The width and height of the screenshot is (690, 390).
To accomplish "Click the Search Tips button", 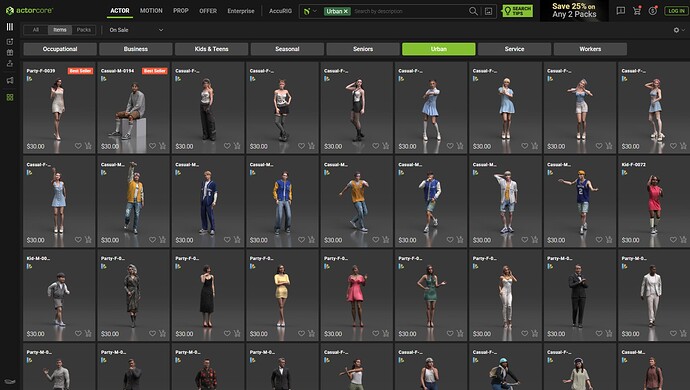I will 518,11.
